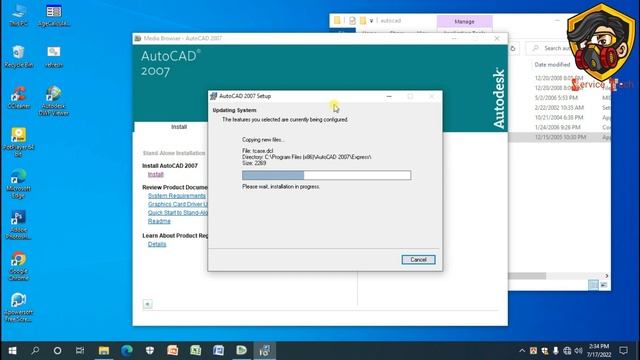Open the Manage tab in File Explorer
The height and width of the screenshot is (360, 640).
pos(464,21)
